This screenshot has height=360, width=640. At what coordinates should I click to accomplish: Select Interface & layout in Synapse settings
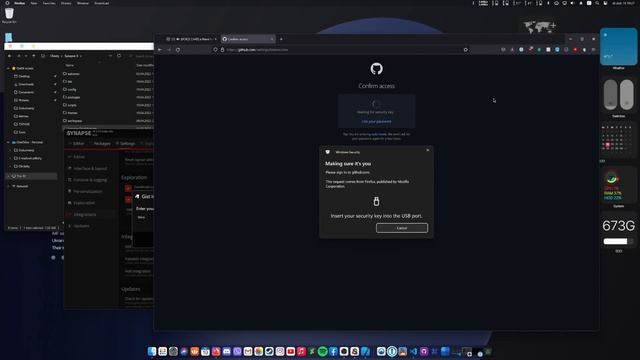click(x=87, y=169)
